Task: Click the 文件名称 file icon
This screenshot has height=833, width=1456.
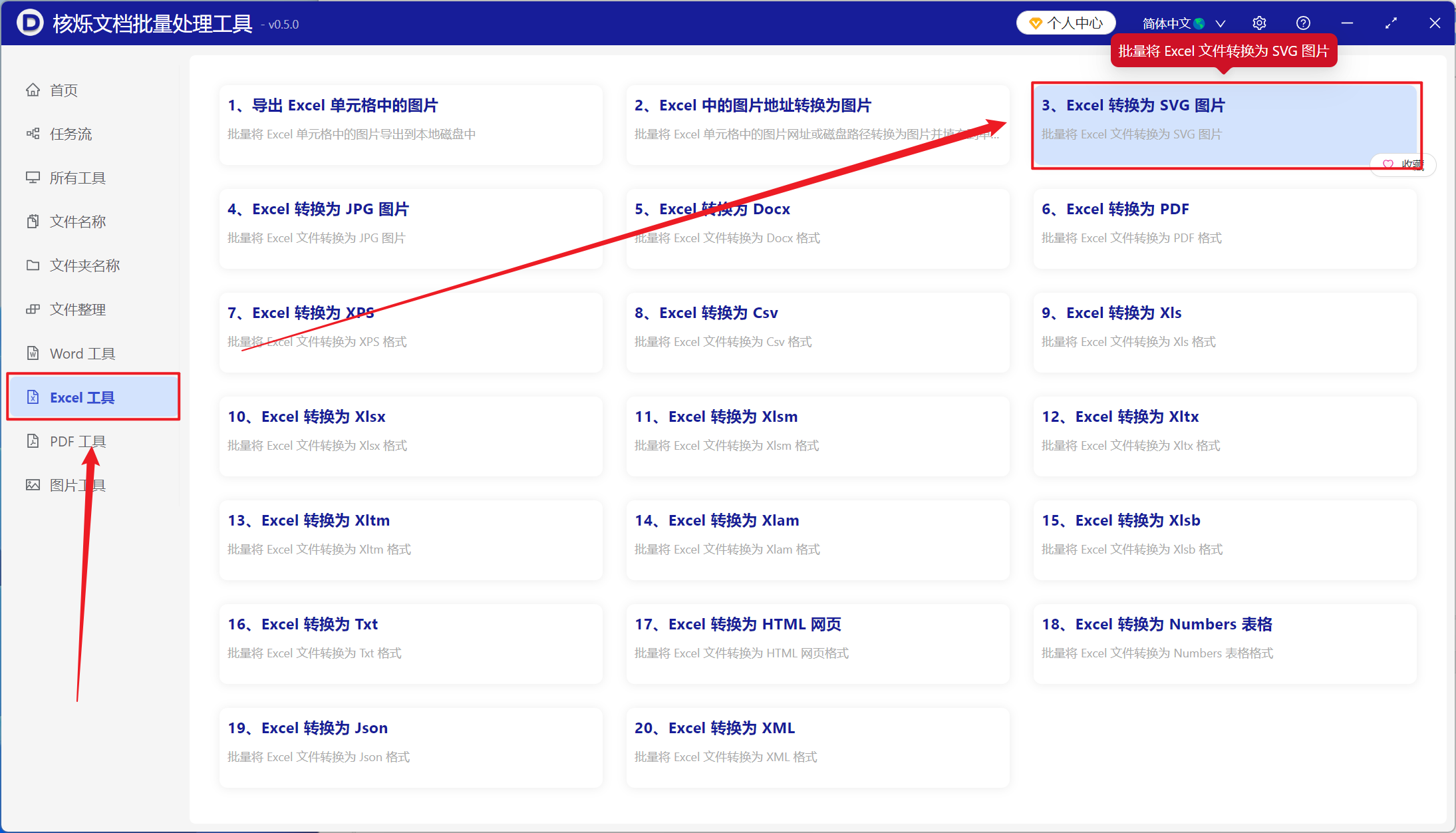Action: [33, 222]
